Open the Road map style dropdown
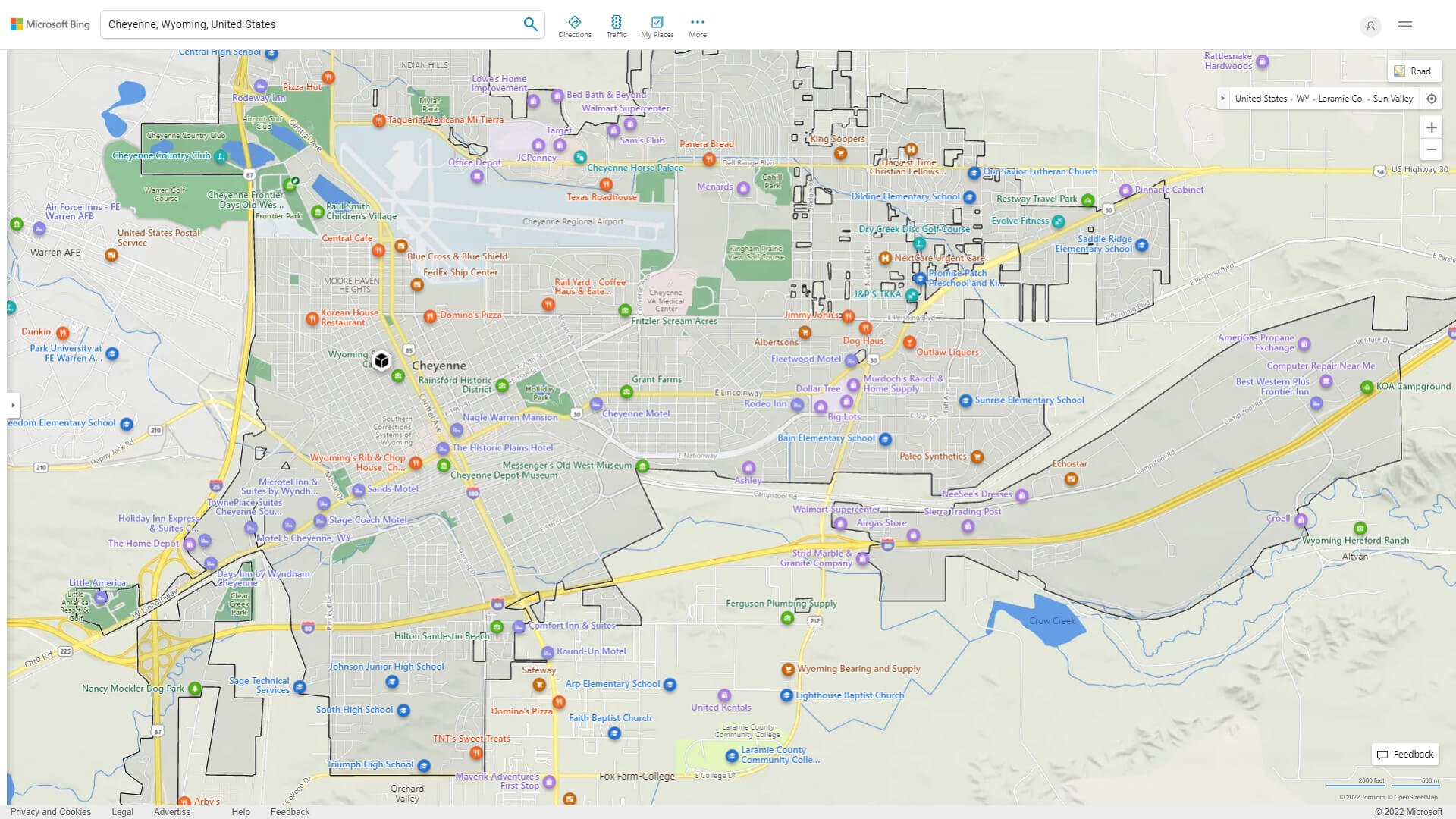The width and height of the screenshot is (1456, 819). pyautogui.click(x=1415, y=71)
